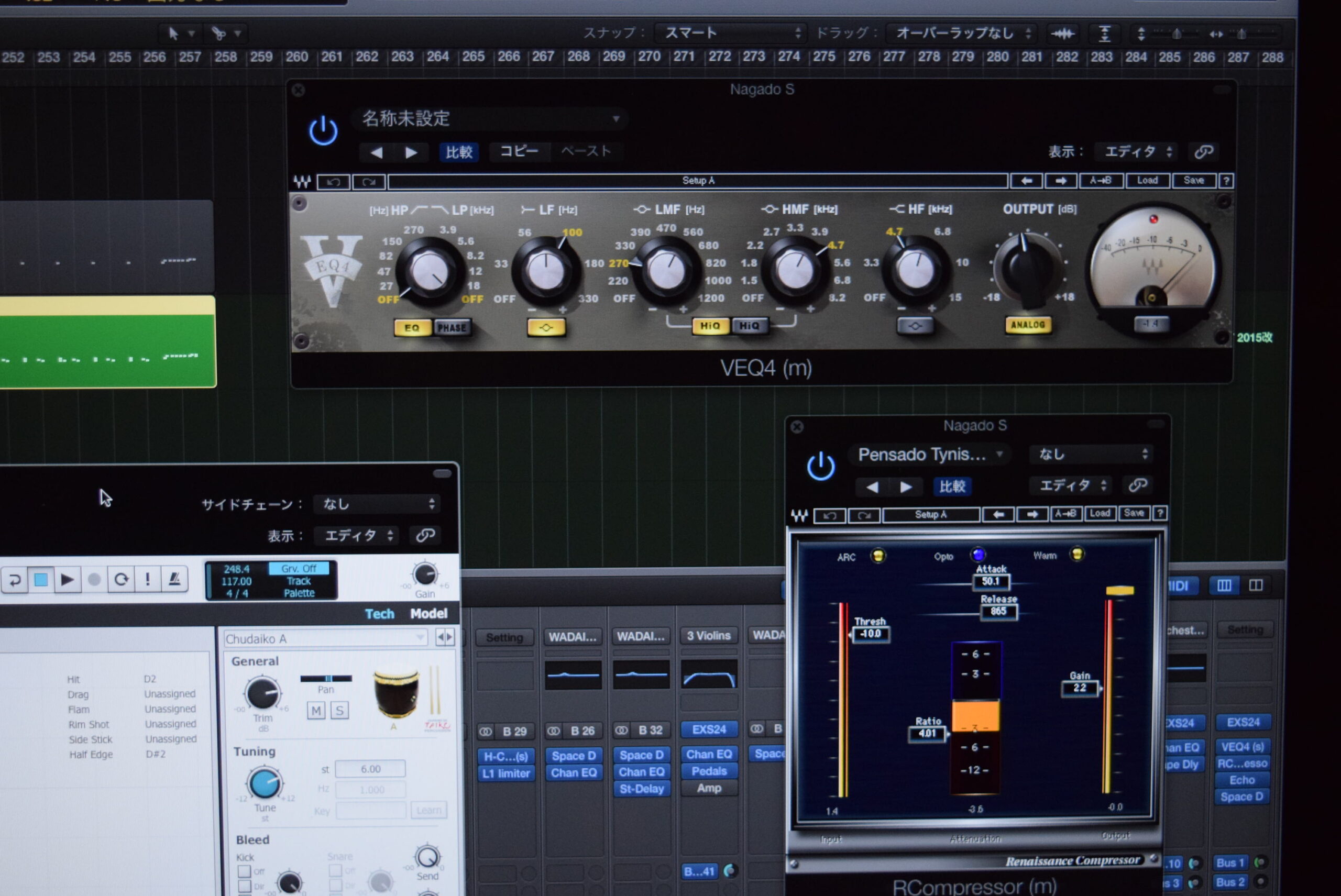Click HP/LP filter knob on VEQ4
Screen dimensions: 1341x896
(x=430, y=272)
